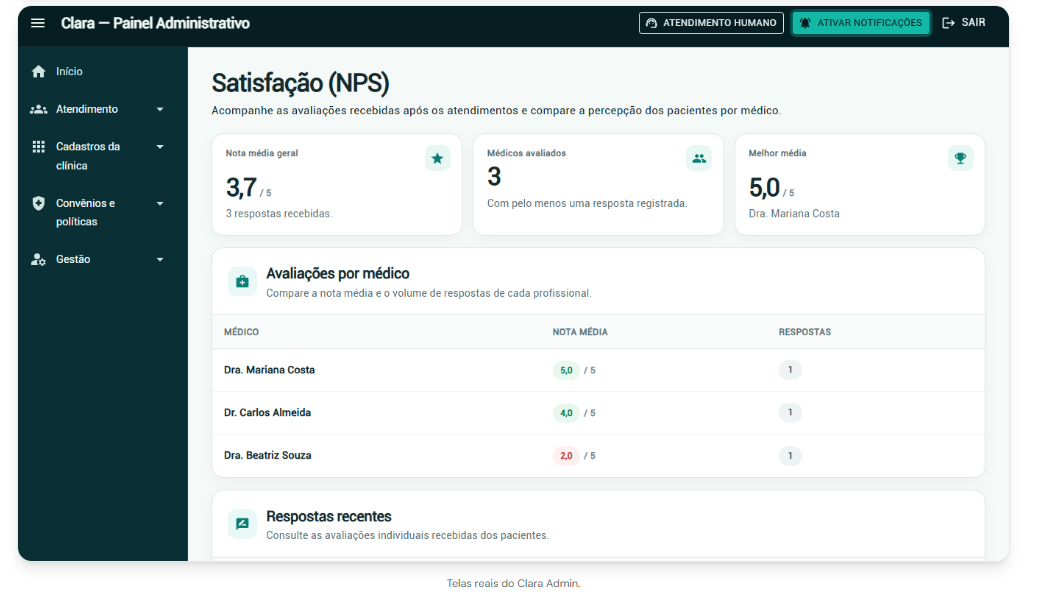
Task: Click the Avaliações por médico heading
Action: 338,273
